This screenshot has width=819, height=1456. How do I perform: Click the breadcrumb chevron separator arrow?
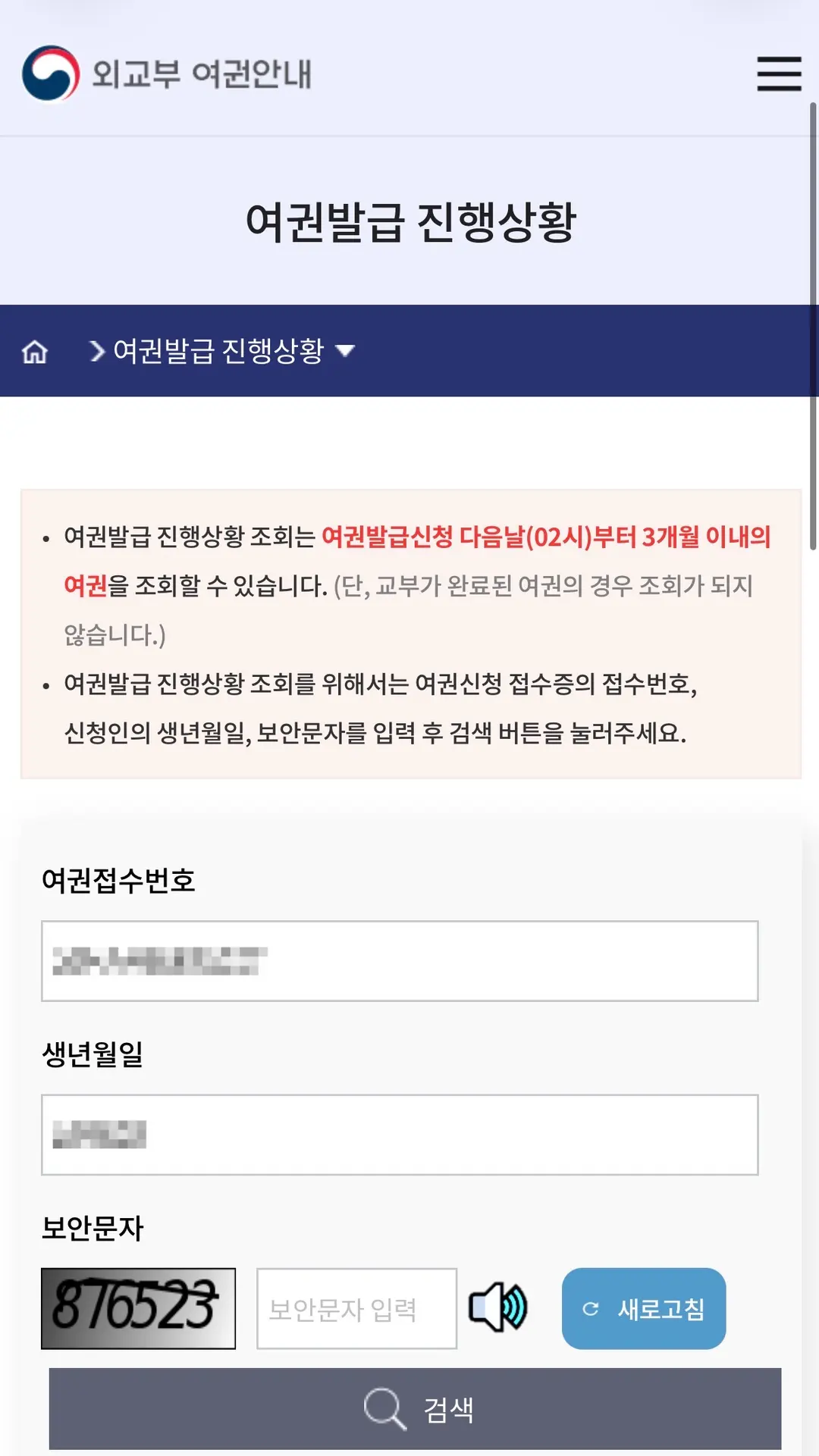(97, 351)
